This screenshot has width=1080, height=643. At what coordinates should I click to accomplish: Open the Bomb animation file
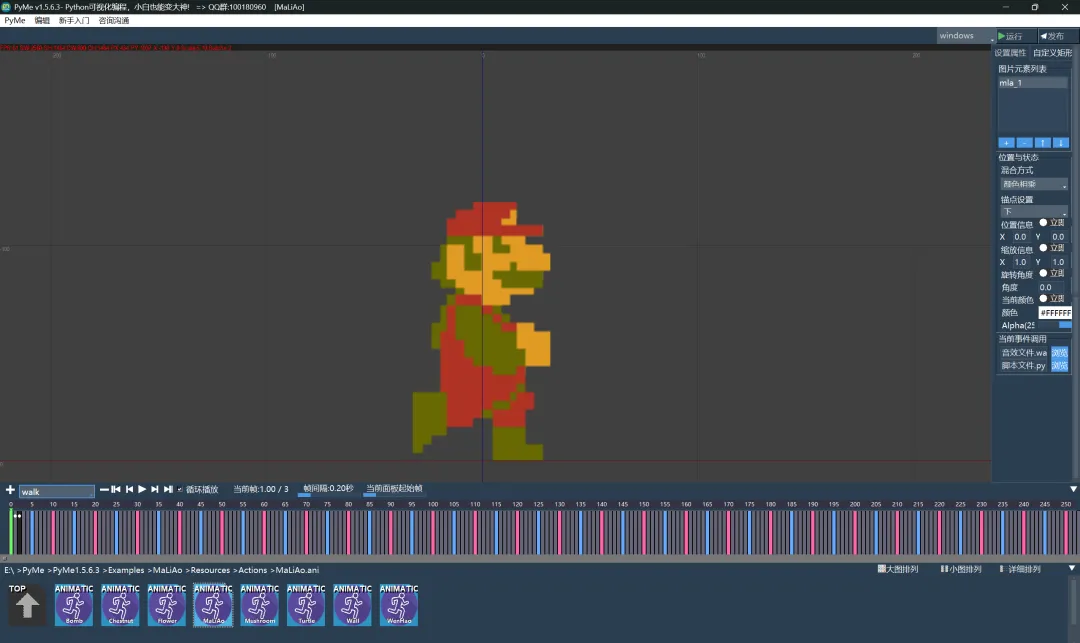[x=74, y=604]
